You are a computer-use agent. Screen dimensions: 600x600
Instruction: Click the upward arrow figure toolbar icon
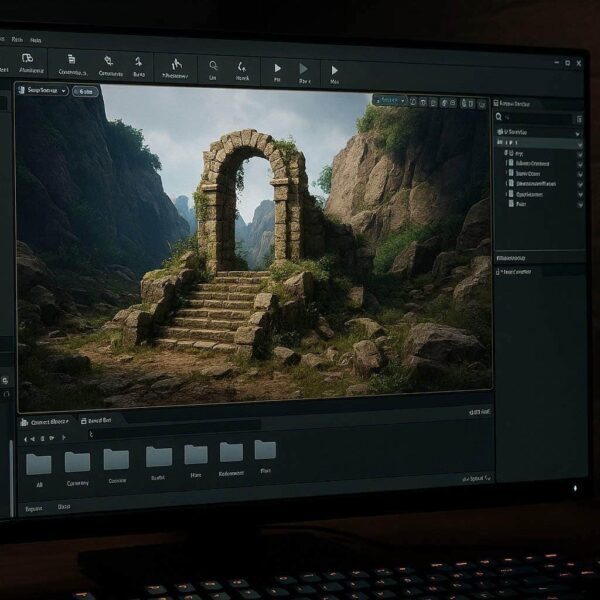tap(139, 62)
